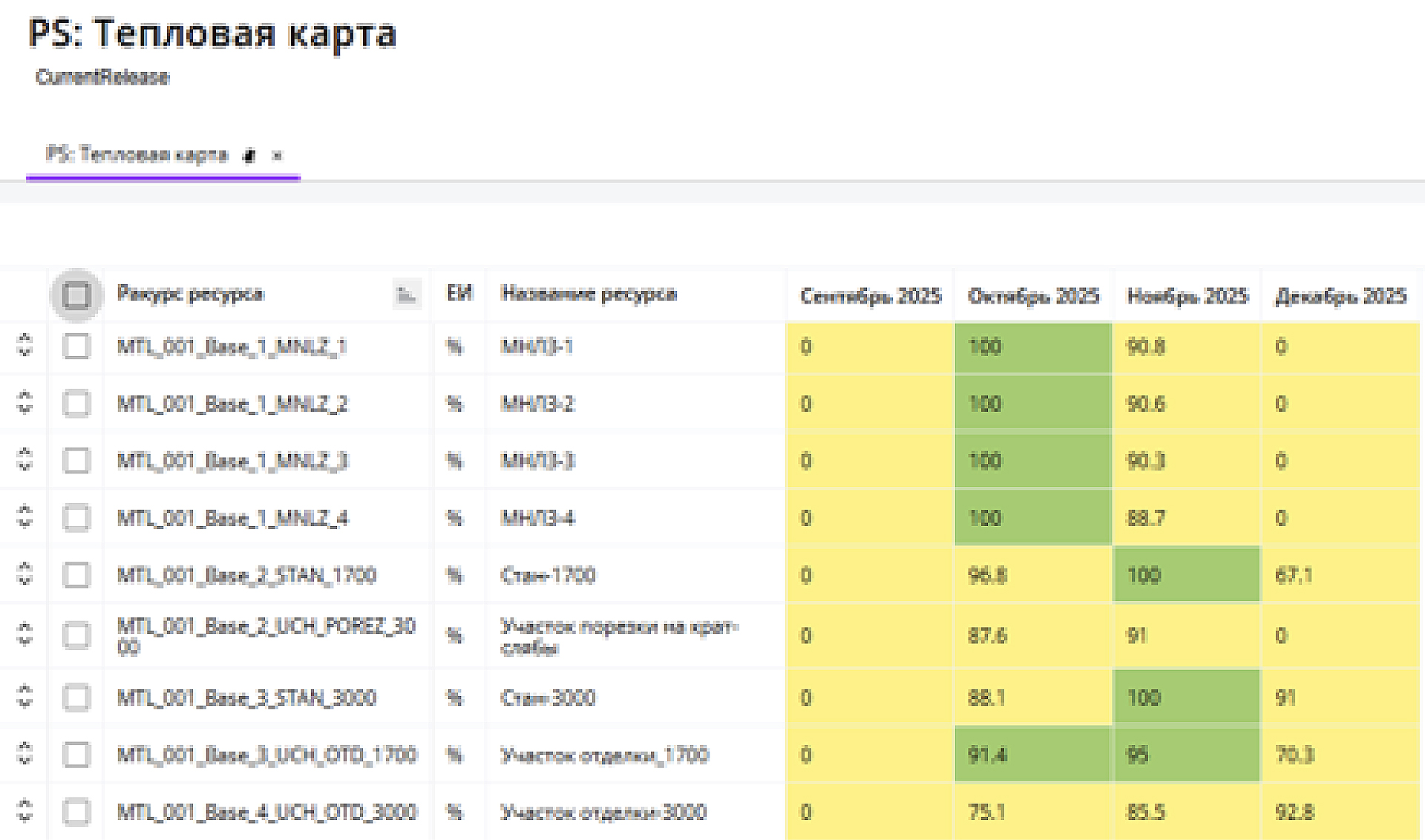Check the box for MTL_001_Base_1_MNLZ_2
Image resolution: width=1425 pixels, height=840 pixels.
coord(76,403)
